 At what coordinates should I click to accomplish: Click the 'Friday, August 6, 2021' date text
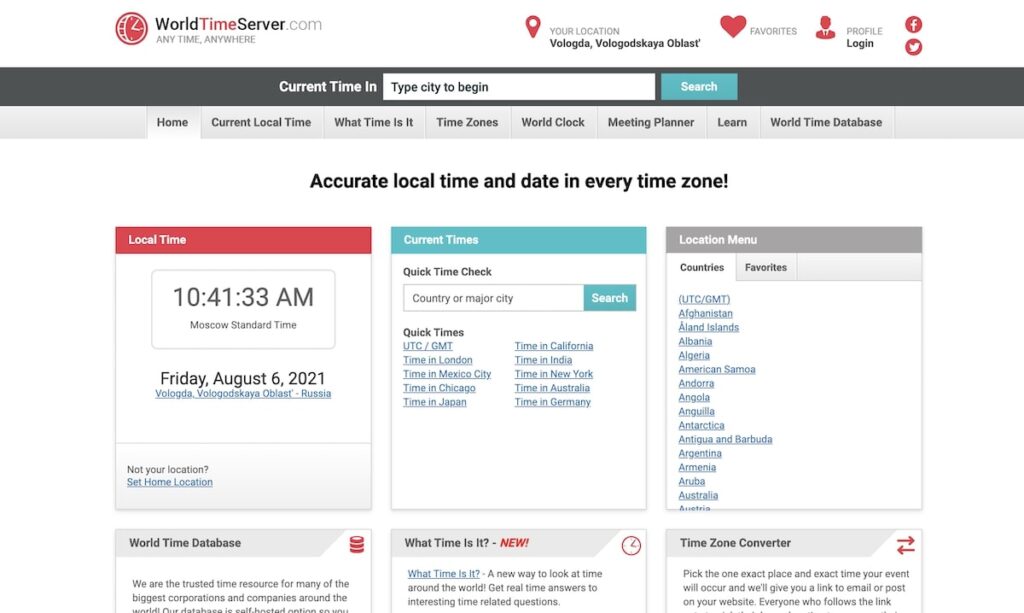[x=243, y=379]
